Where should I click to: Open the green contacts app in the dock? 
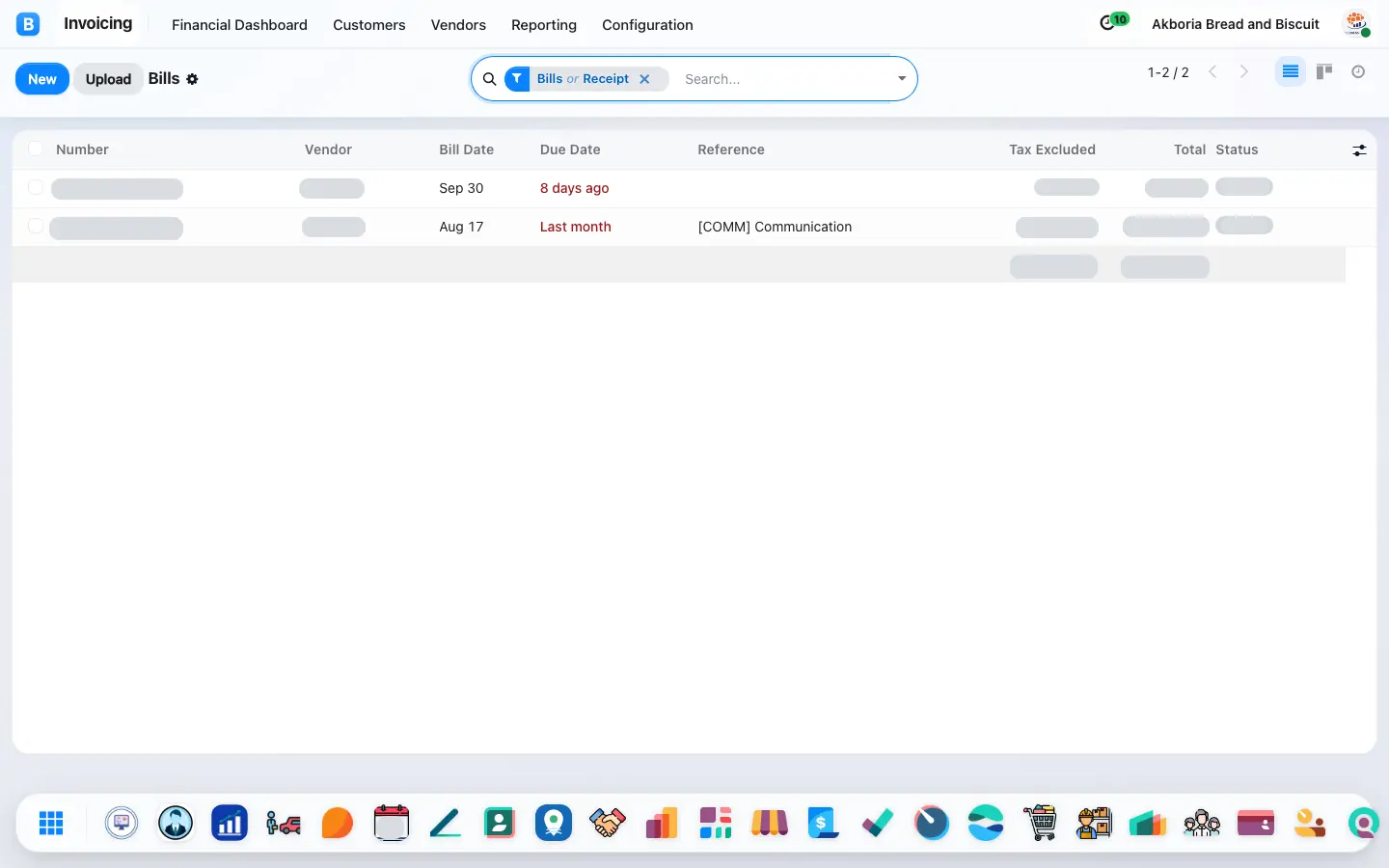coord(500,823)
